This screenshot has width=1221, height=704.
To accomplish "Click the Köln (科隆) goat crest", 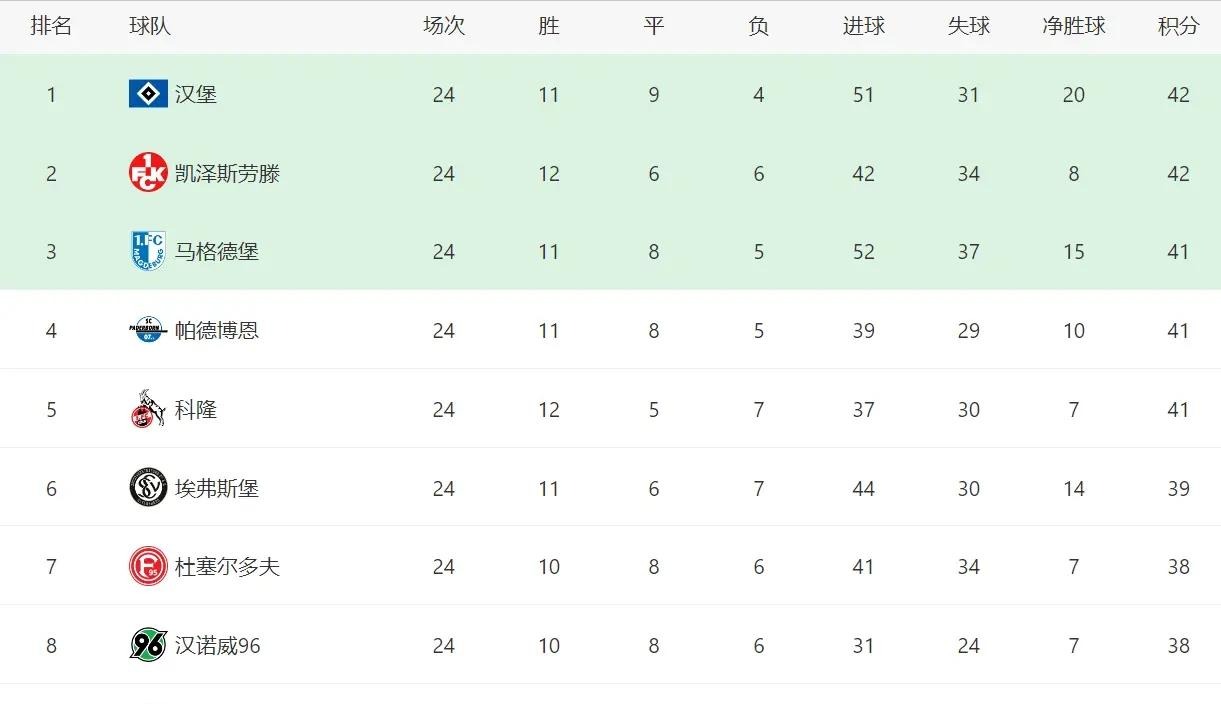I will 148,409.
